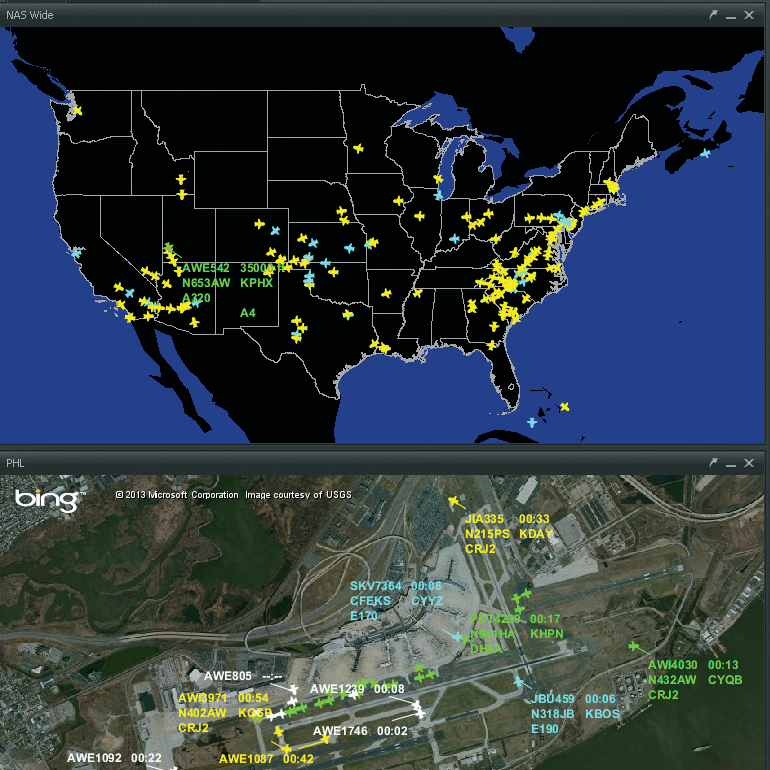Click the KHPN destination label
The width and height of the screenshot is (770, 770).
(x=547, y=634)
